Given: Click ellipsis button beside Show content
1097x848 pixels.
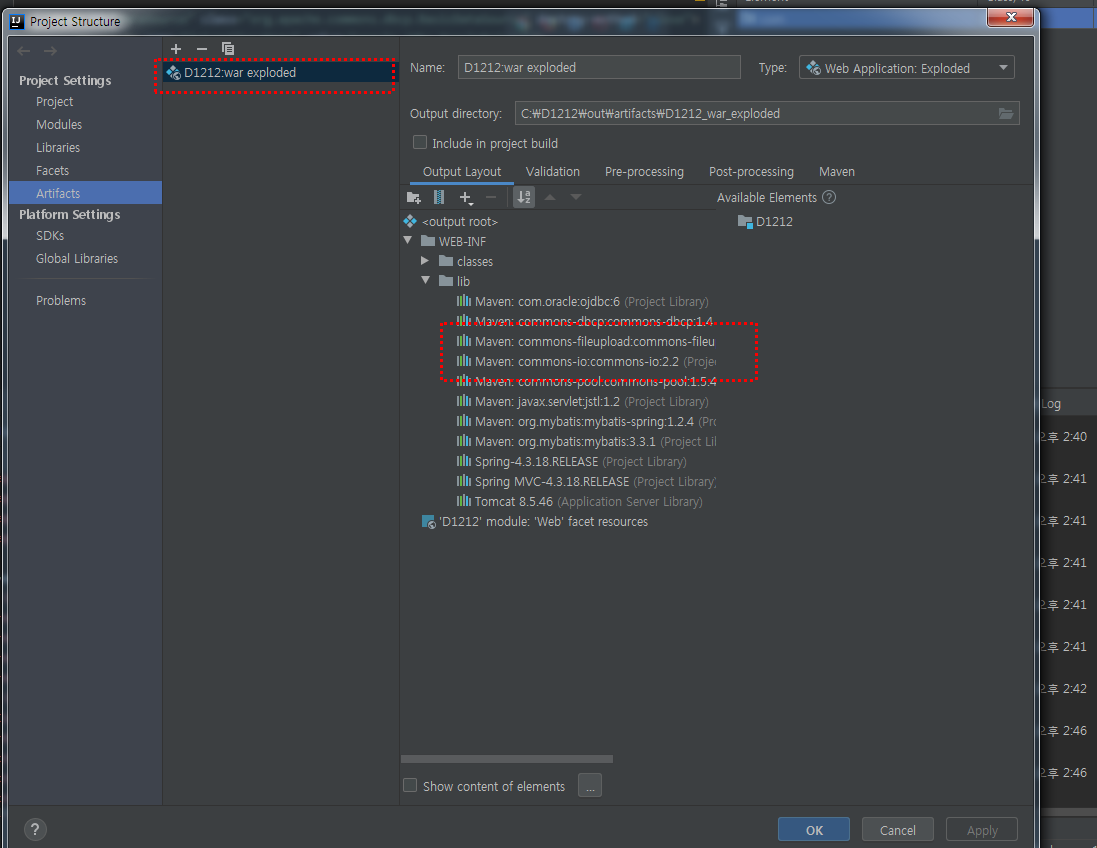Looking at the screenshot, I should click(590, 786).
